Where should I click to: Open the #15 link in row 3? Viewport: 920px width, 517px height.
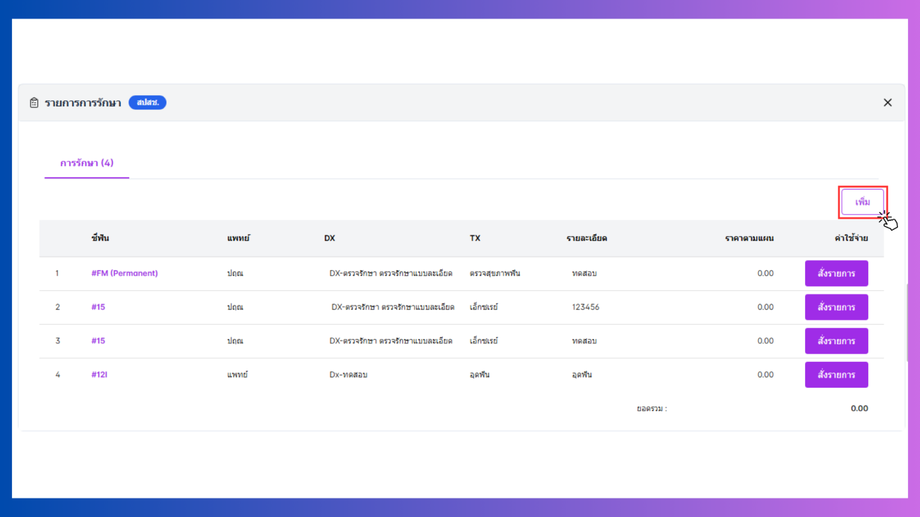click(x=98, y=341)
